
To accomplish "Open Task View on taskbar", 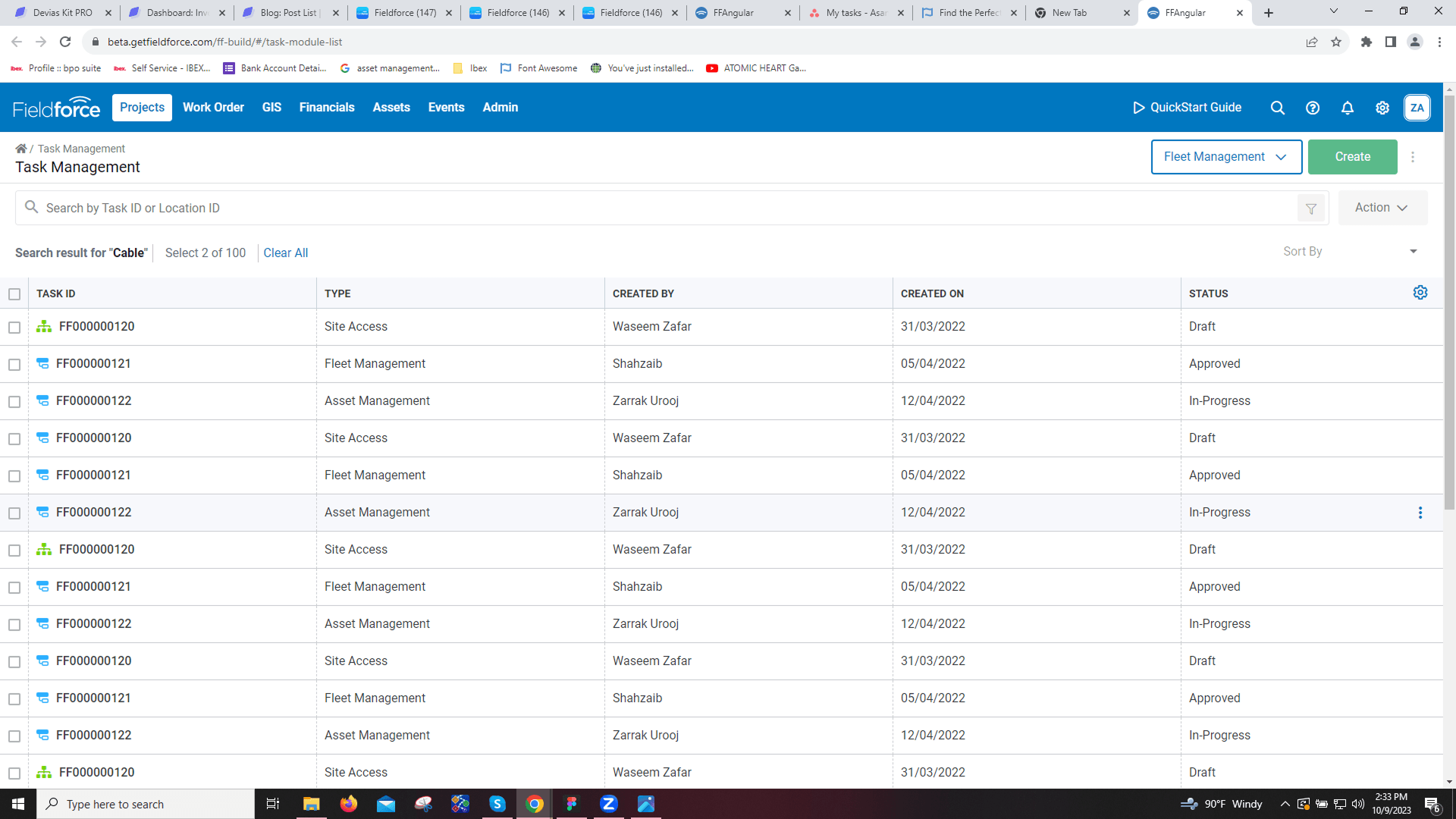I will click(273, 804).
